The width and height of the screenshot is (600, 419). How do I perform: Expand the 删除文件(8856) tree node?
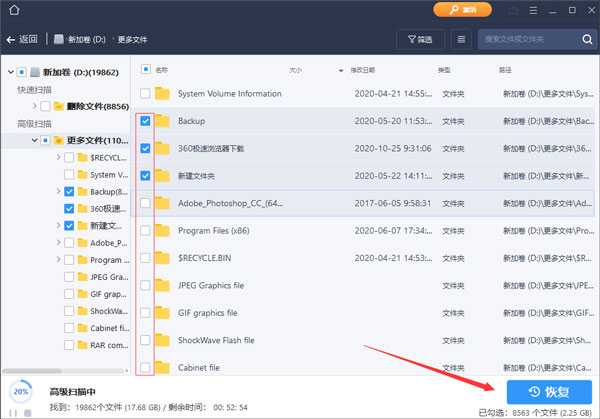tap(34, 106)
